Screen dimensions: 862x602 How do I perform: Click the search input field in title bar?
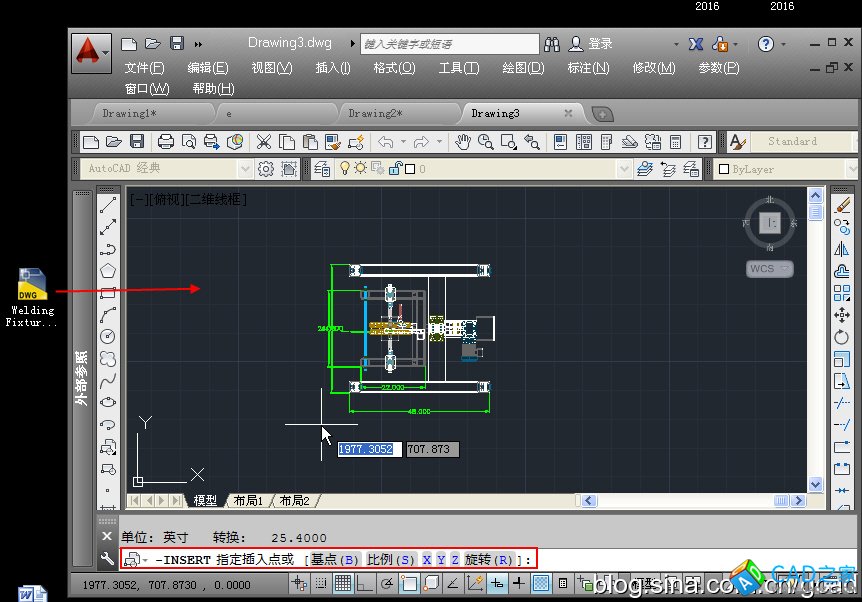click(x=448, y=44)
